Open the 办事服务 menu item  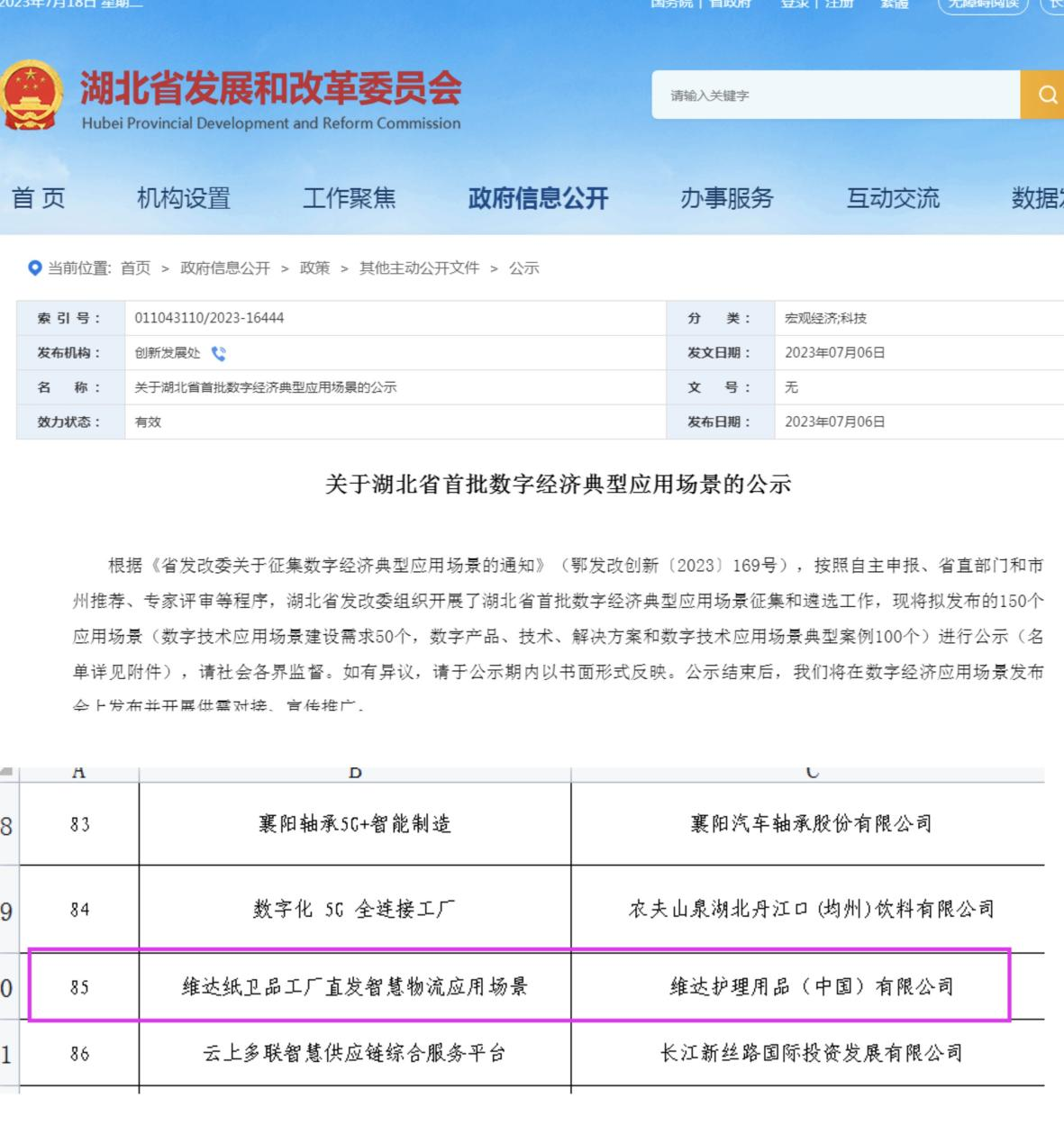[x=726, y=198]
